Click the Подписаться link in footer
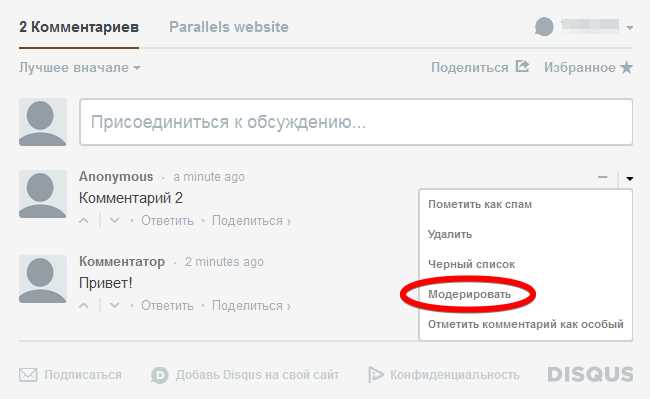The image size is (650, 399). [x=83, y=375]
